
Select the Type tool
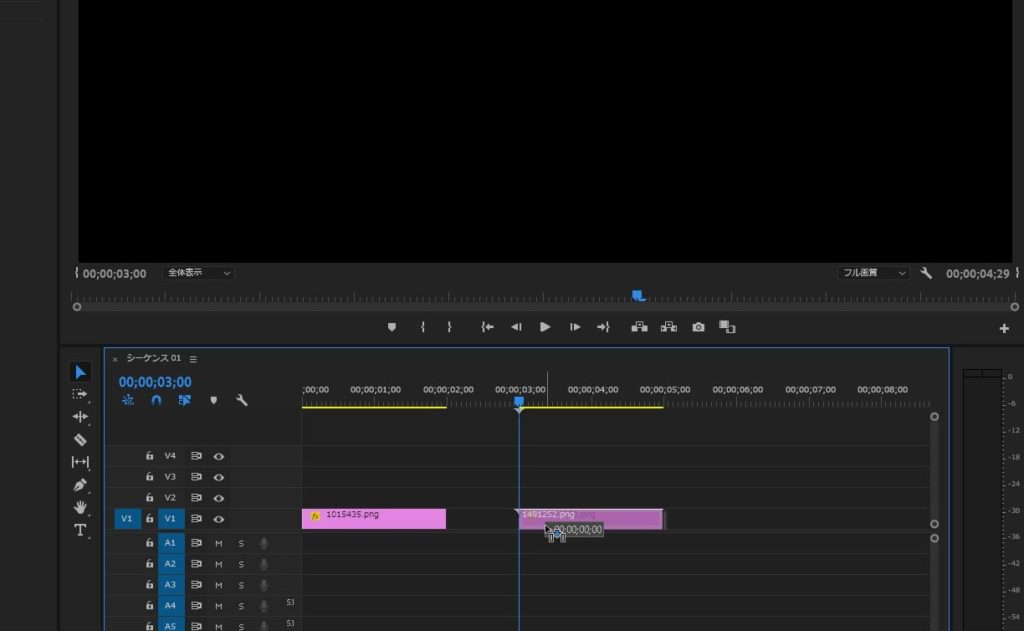point(80,530)
